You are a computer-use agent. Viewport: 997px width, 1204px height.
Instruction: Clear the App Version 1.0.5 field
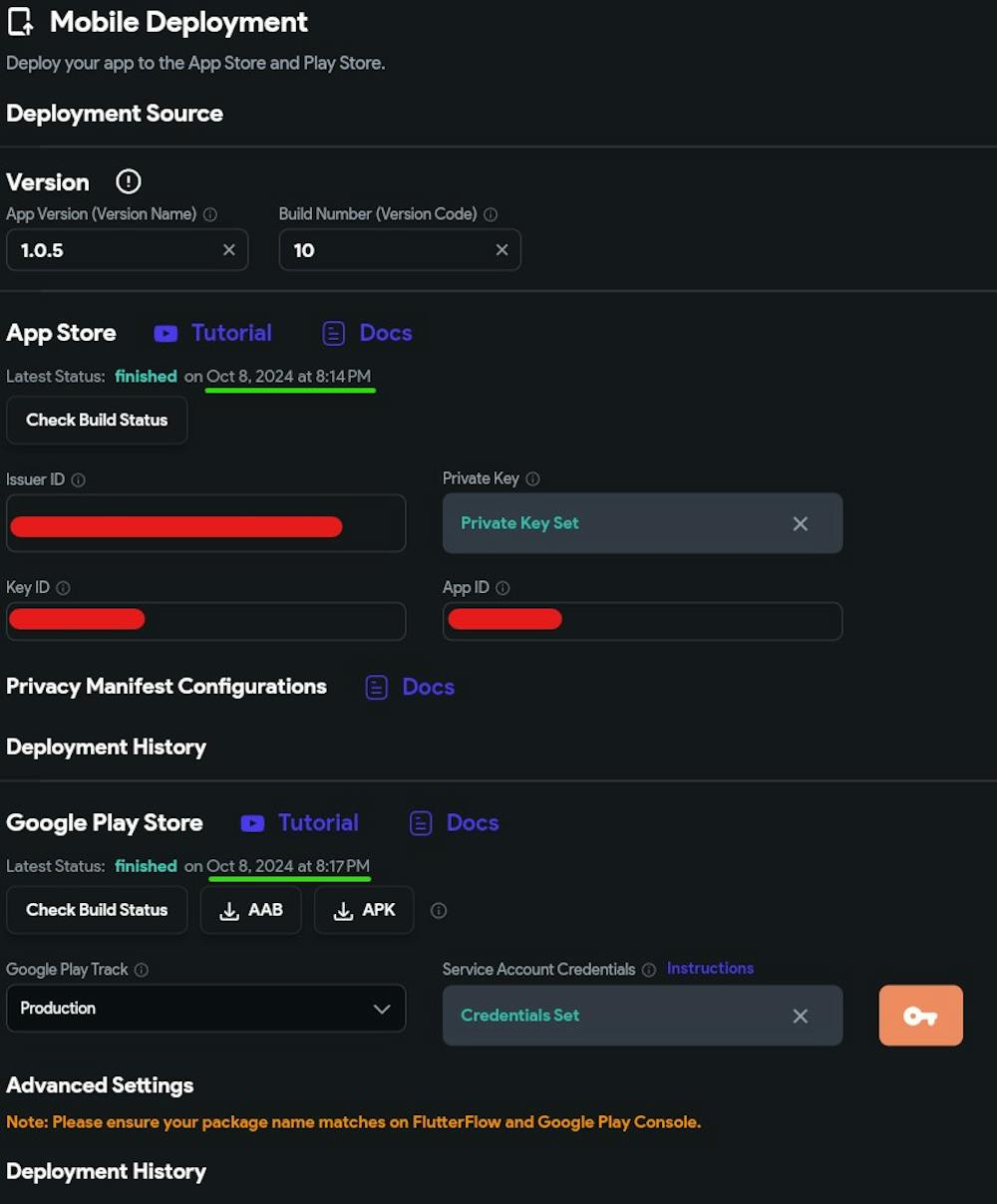pos(229,250)
